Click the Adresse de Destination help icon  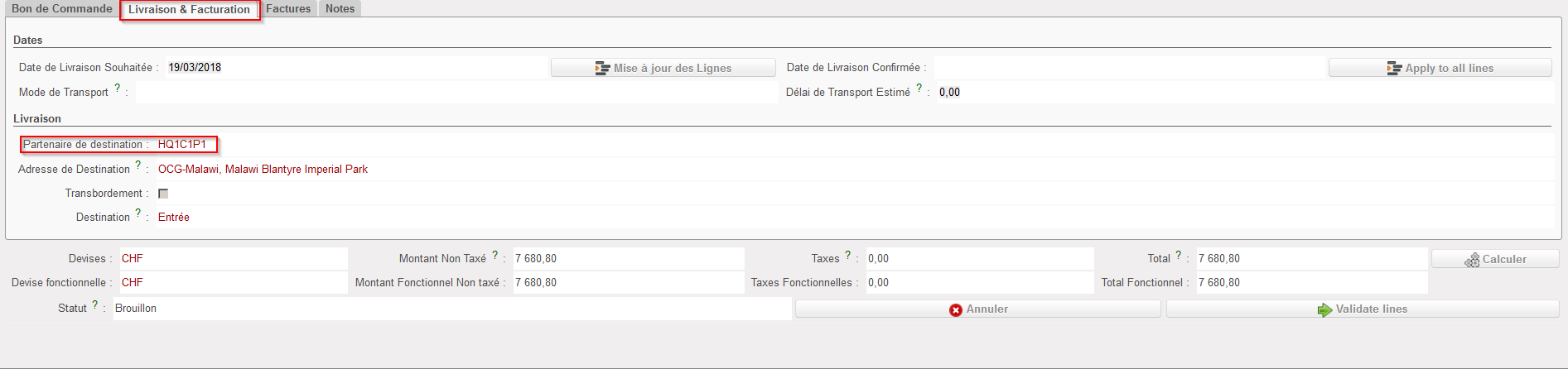[x=138, y=165]
